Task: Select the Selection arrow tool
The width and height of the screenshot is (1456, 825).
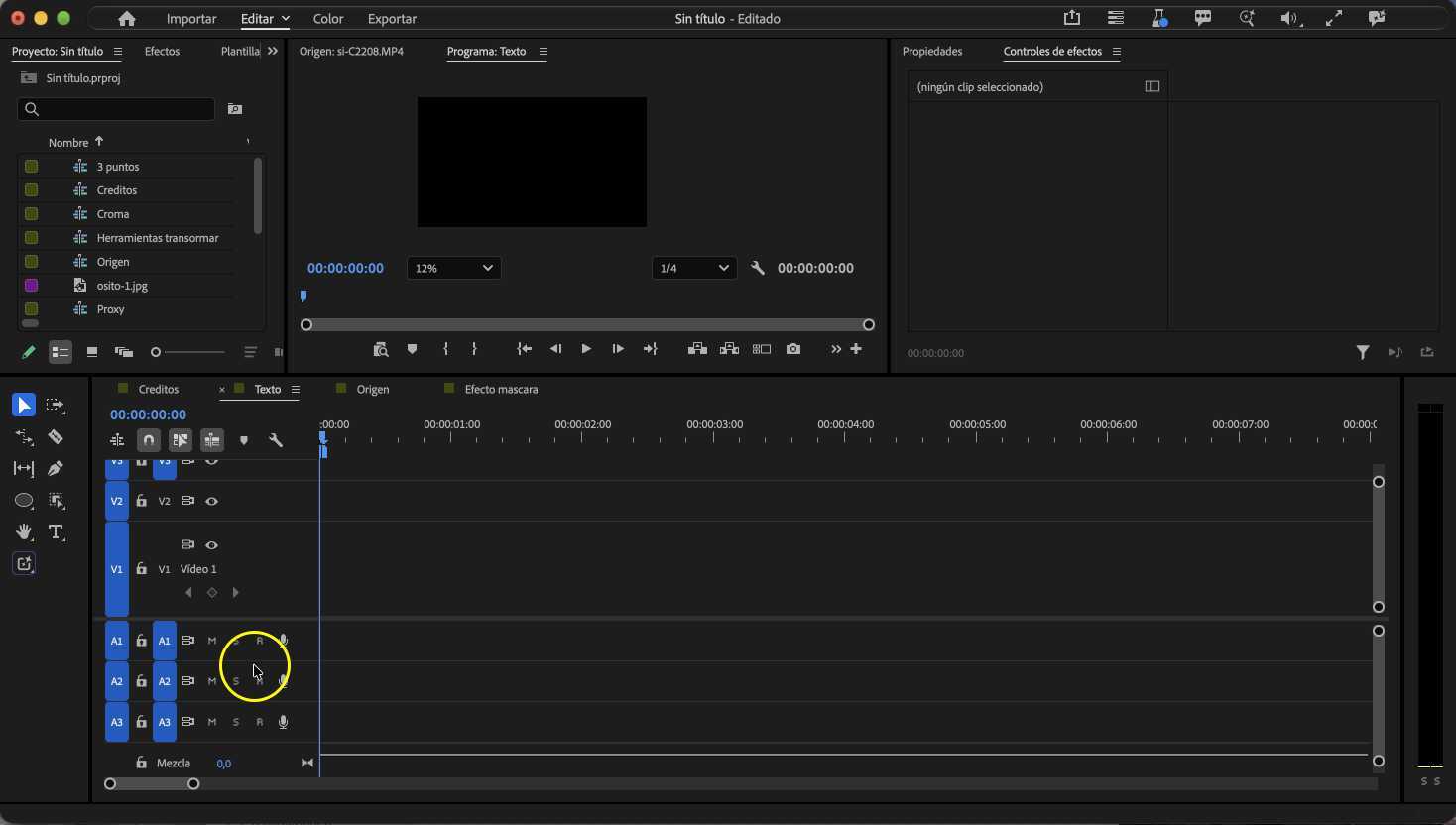Action: point(24,405)
